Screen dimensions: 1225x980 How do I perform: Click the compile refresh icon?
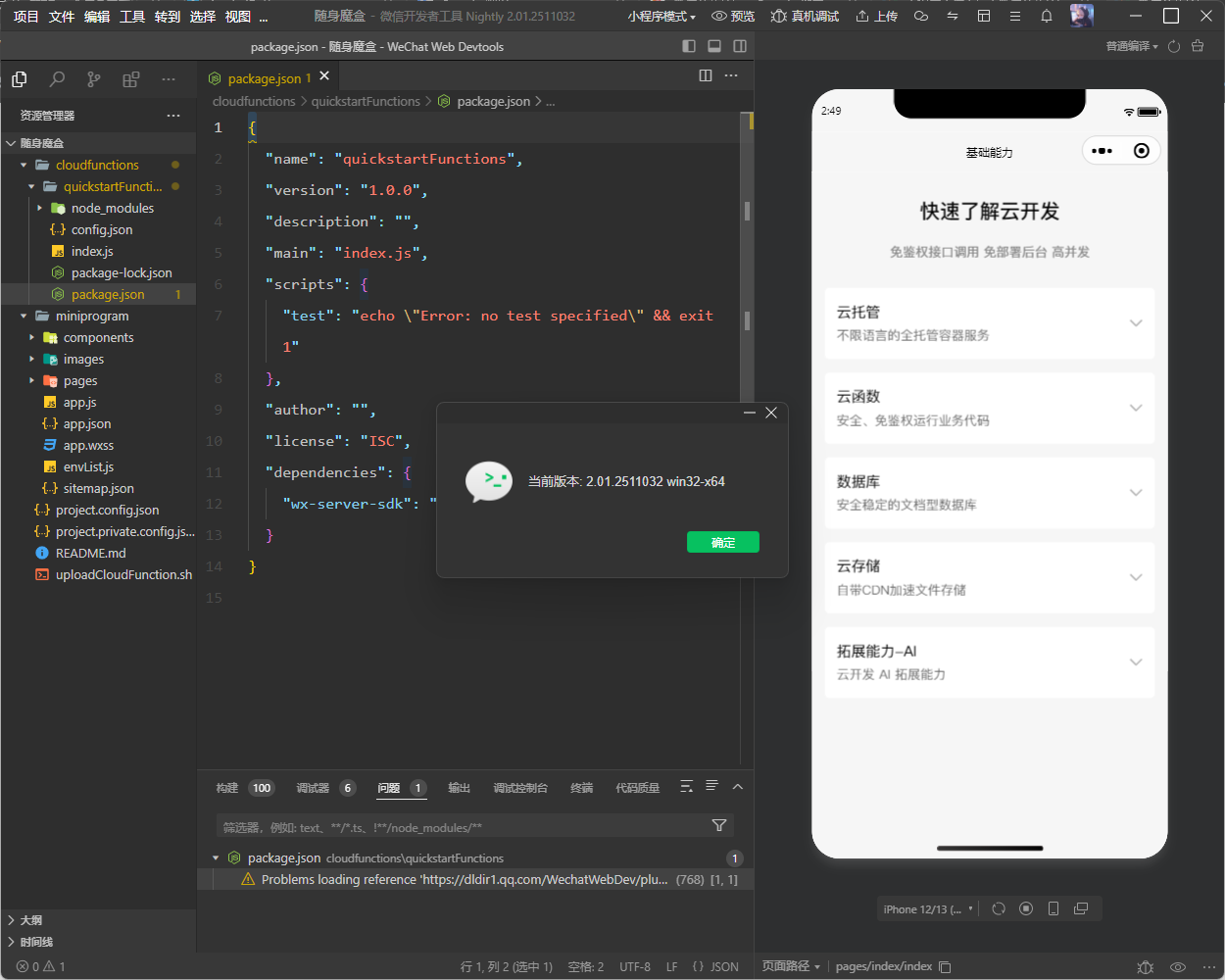tap(1174, 46)
